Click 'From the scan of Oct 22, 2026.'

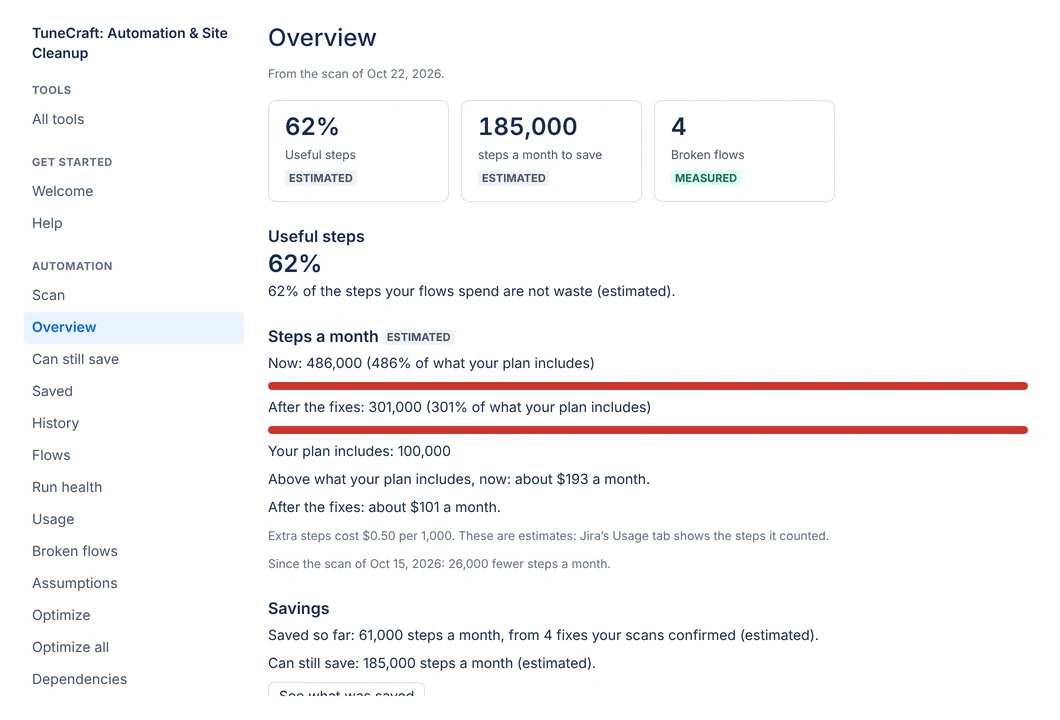coord(356,74)
